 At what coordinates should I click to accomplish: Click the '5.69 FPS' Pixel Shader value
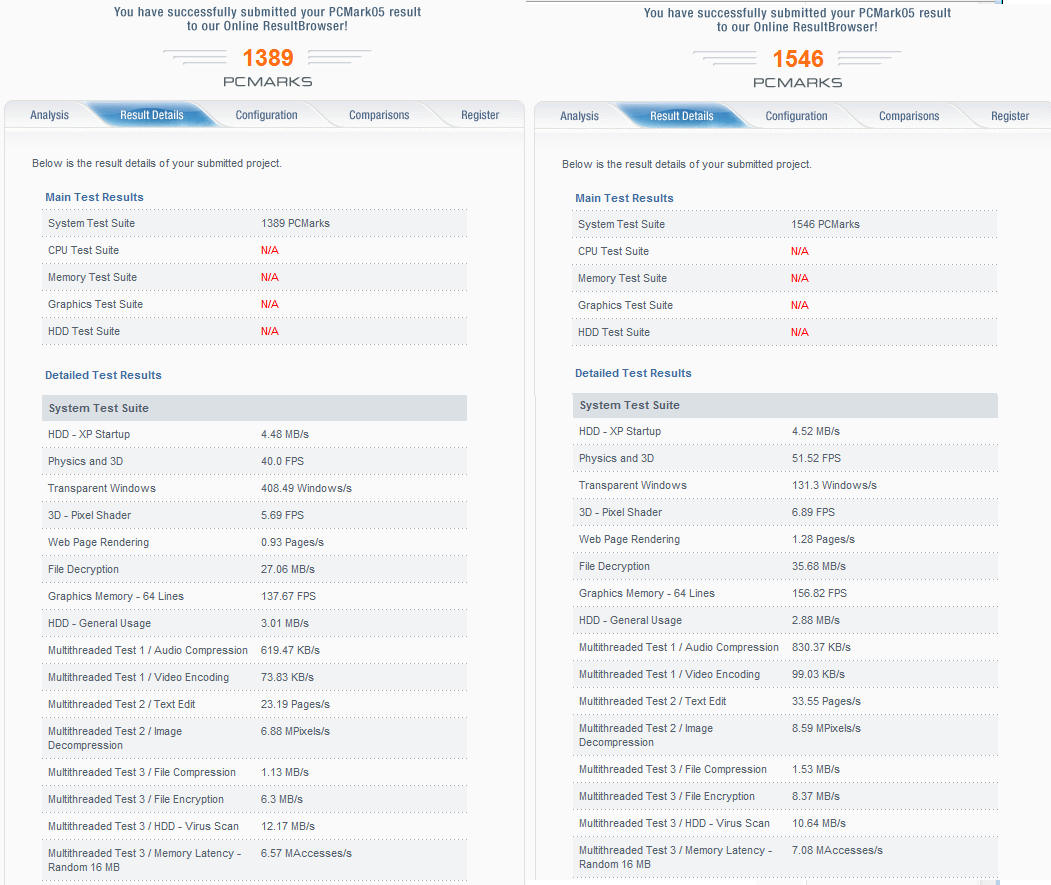282,515
